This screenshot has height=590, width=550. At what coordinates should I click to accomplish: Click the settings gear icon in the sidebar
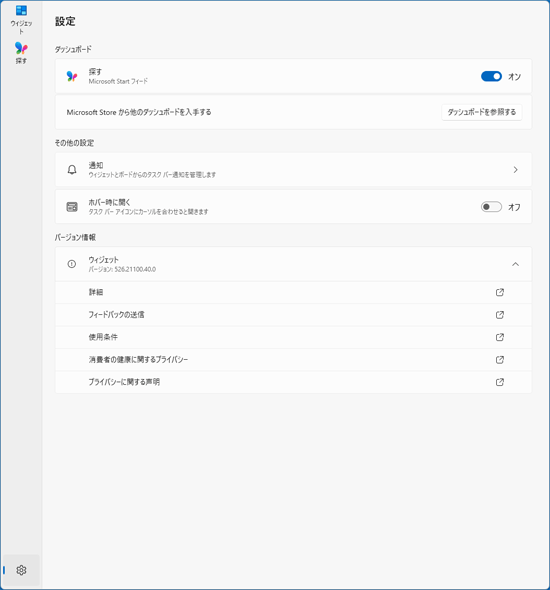click(21, 570)
